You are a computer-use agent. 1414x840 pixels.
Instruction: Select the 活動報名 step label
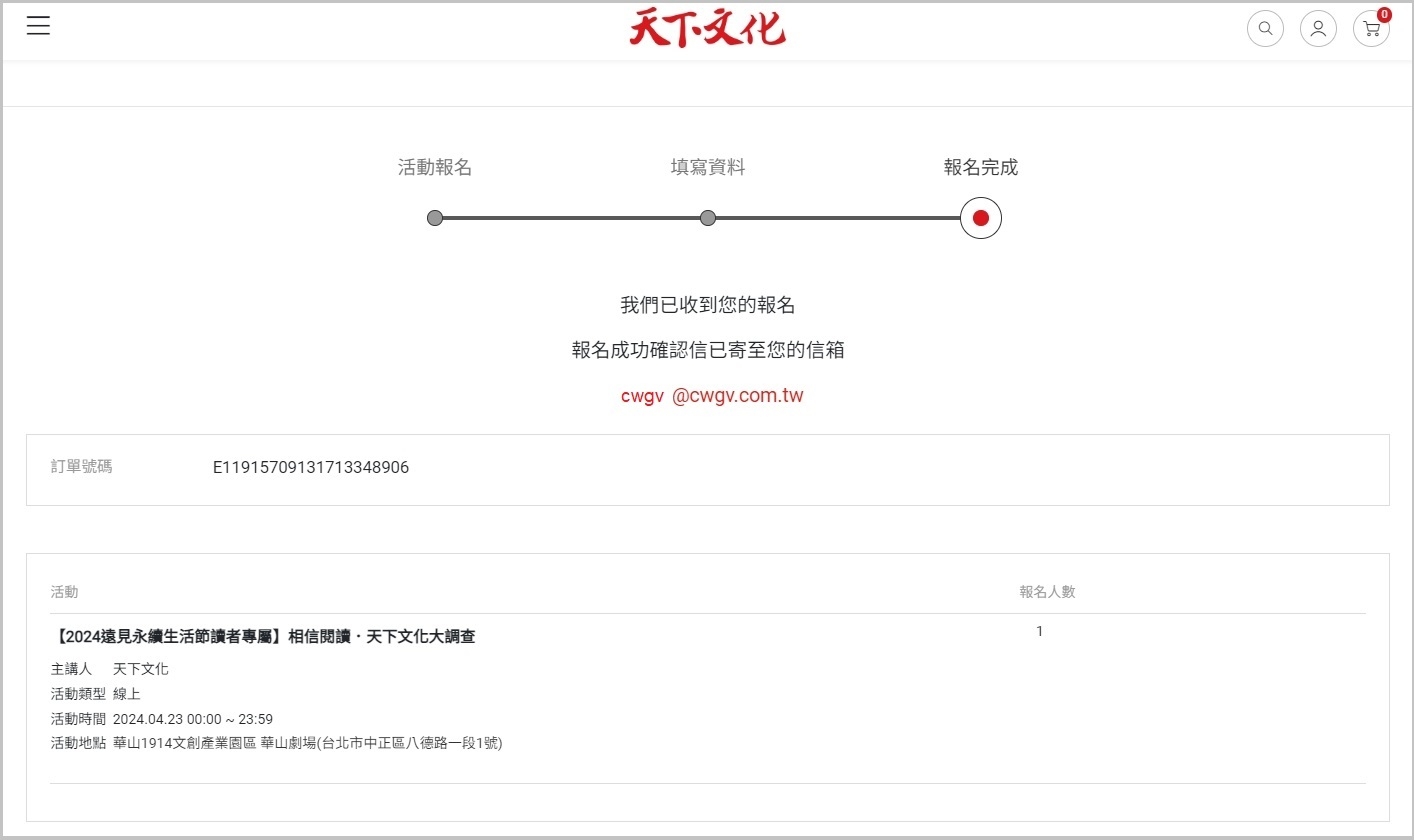435,168
